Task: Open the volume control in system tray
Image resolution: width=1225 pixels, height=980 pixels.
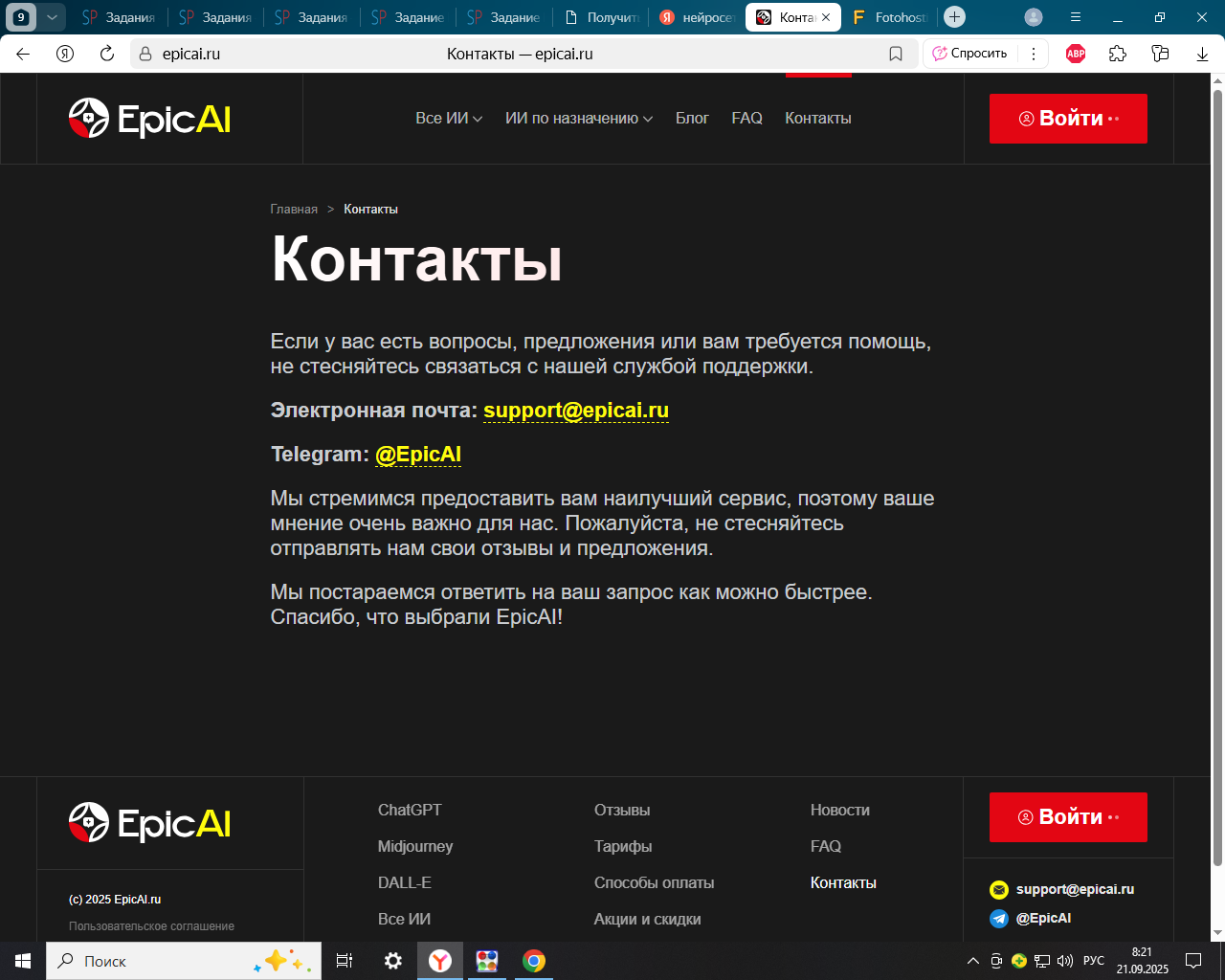Action: (1065, 961)
